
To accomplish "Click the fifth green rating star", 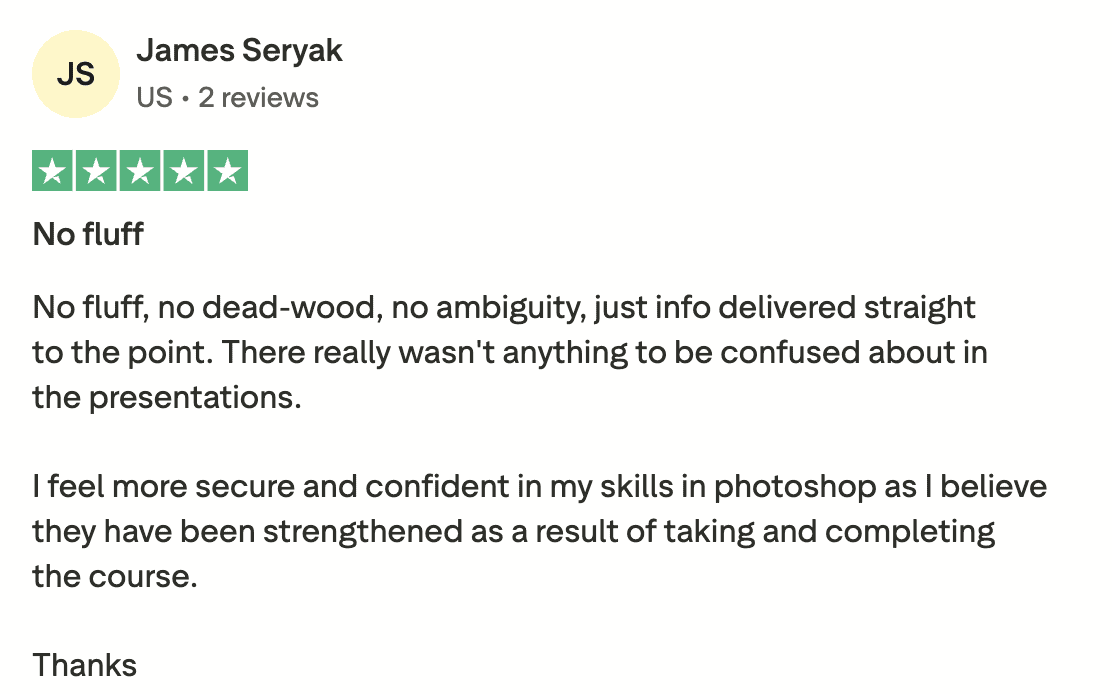I will tap(227, 171).
